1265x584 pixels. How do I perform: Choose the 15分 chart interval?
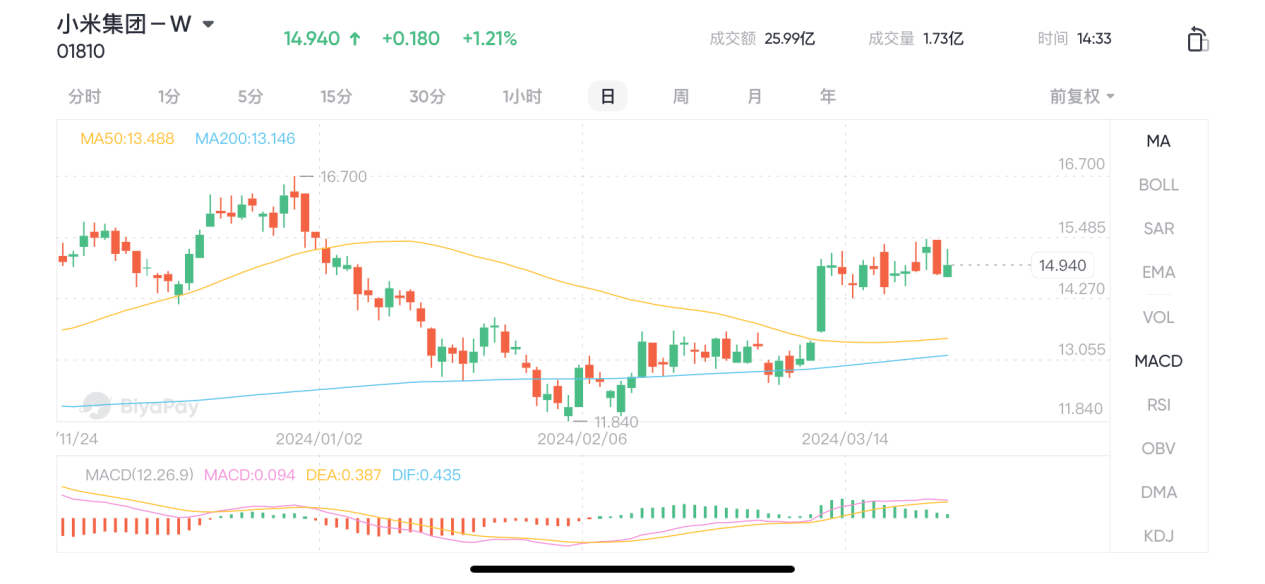(x=336, y=97)
